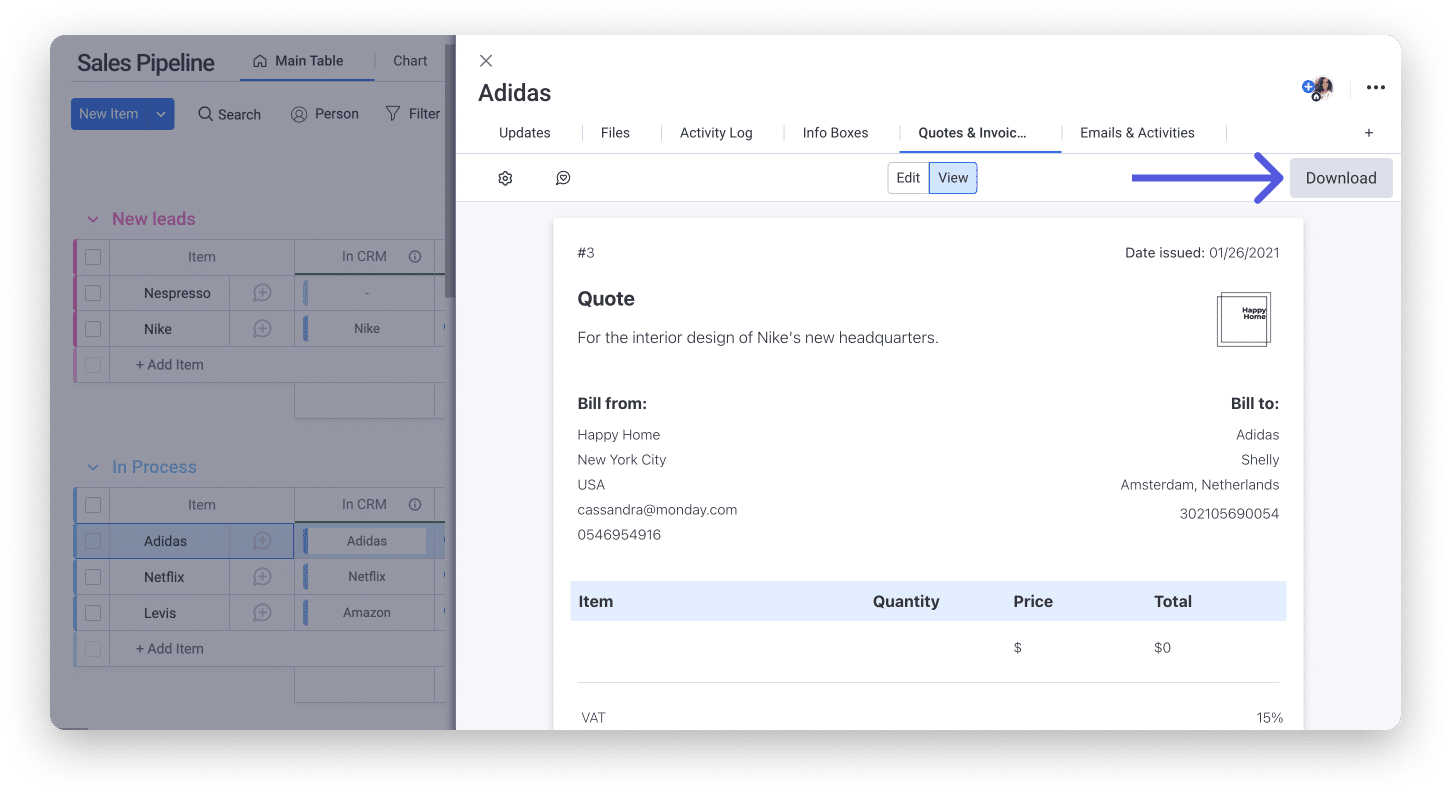Download the quote
Screen dimensions: 1451x795
click(x=1341, y=178)
